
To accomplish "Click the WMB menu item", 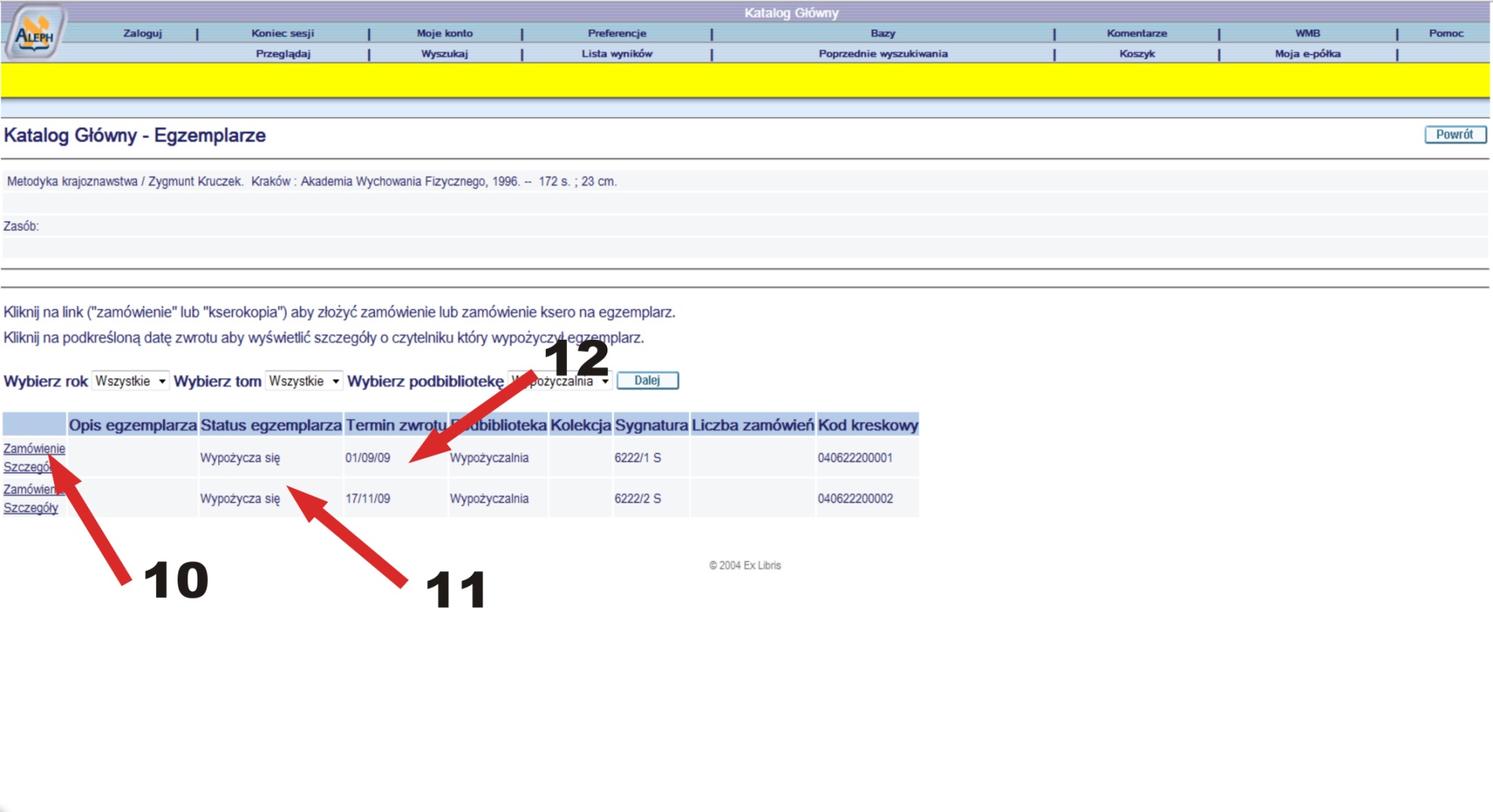I will click(1307, 33).
